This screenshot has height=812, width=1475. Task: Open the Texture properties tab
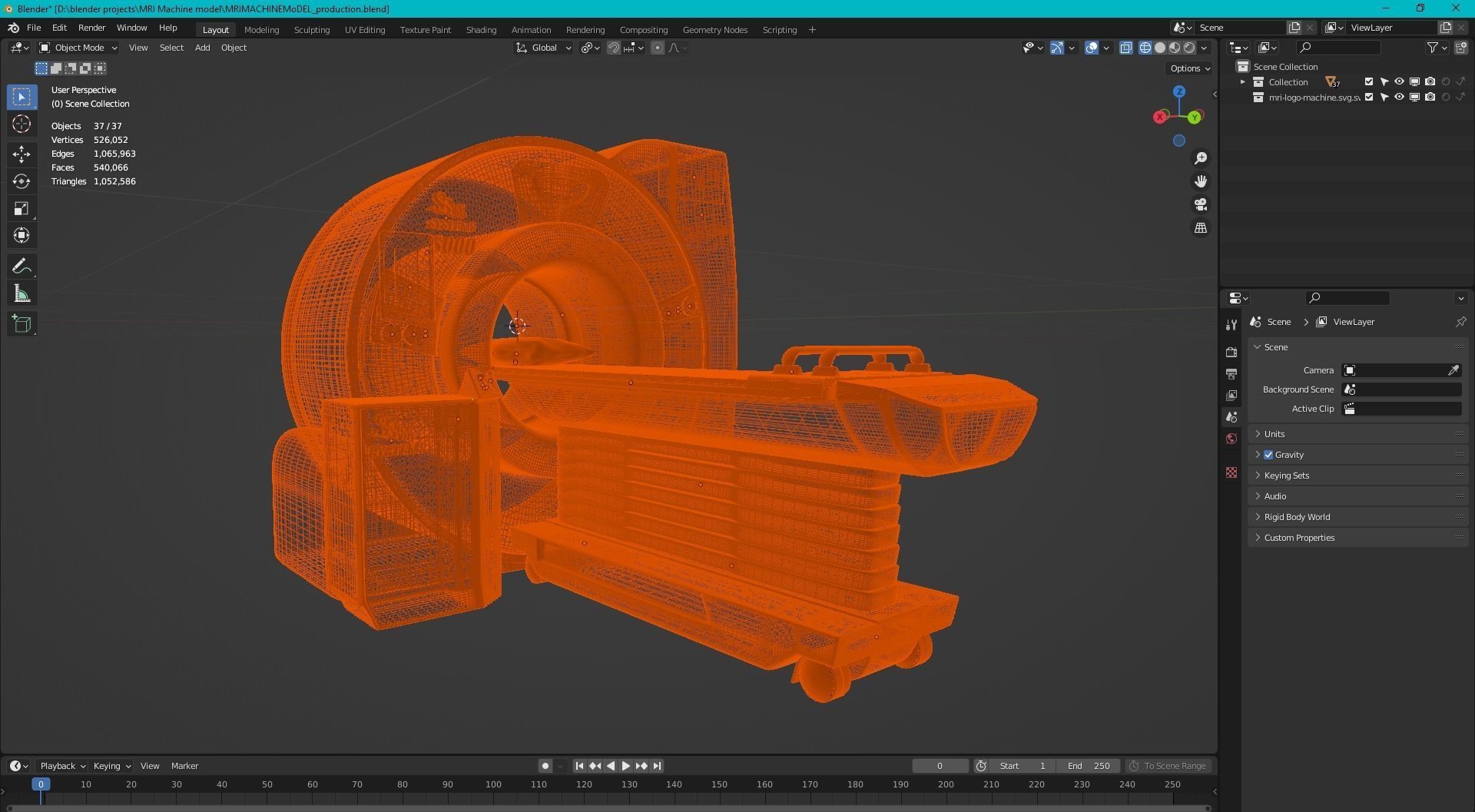pos(1231,472)
